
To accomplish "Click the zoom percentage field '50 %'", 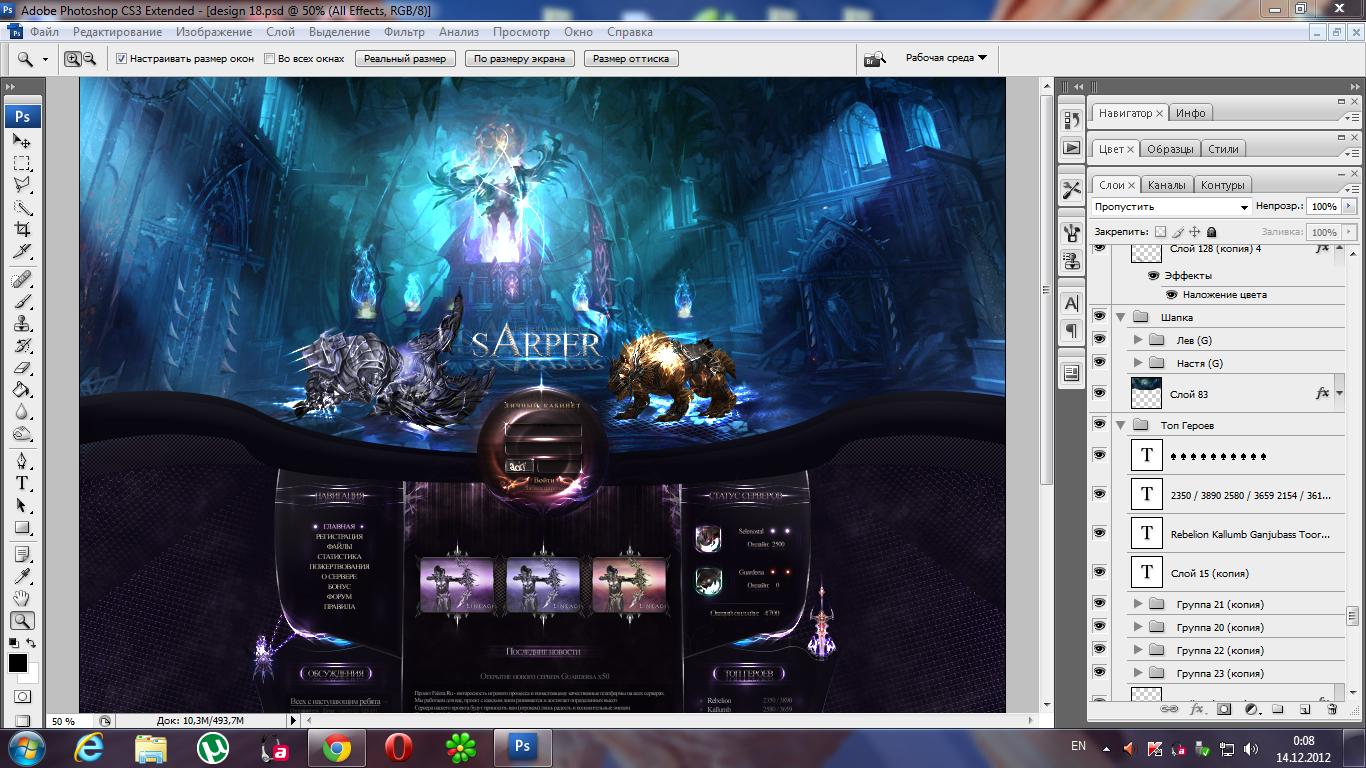I will [x=70, y=720].
